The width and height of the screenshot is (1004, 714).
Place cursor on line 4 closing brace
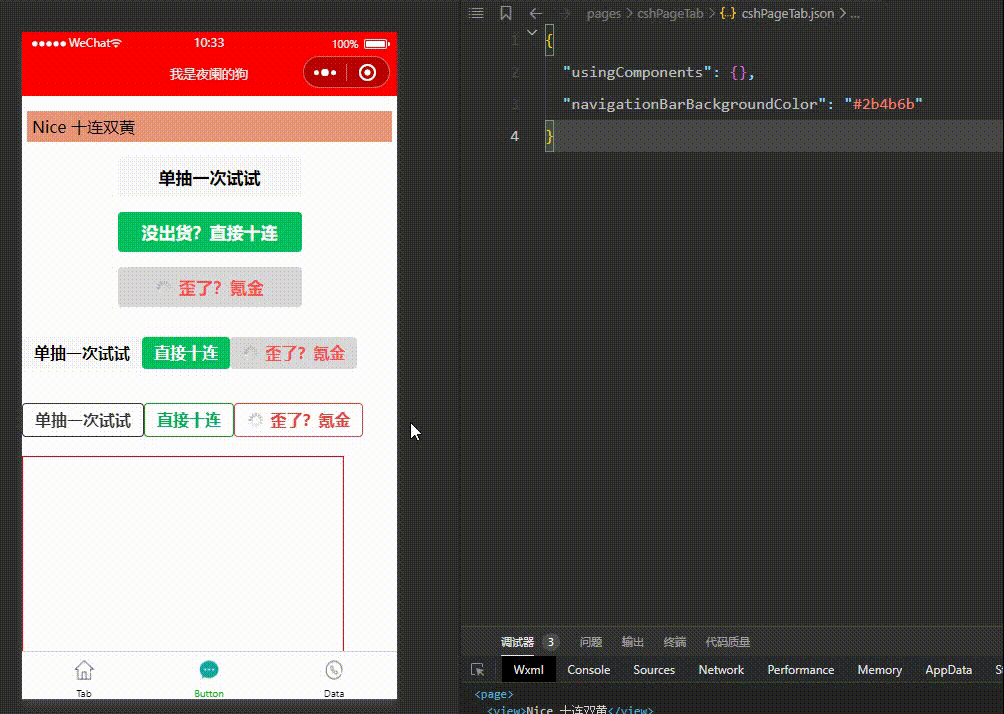point(549,136)
